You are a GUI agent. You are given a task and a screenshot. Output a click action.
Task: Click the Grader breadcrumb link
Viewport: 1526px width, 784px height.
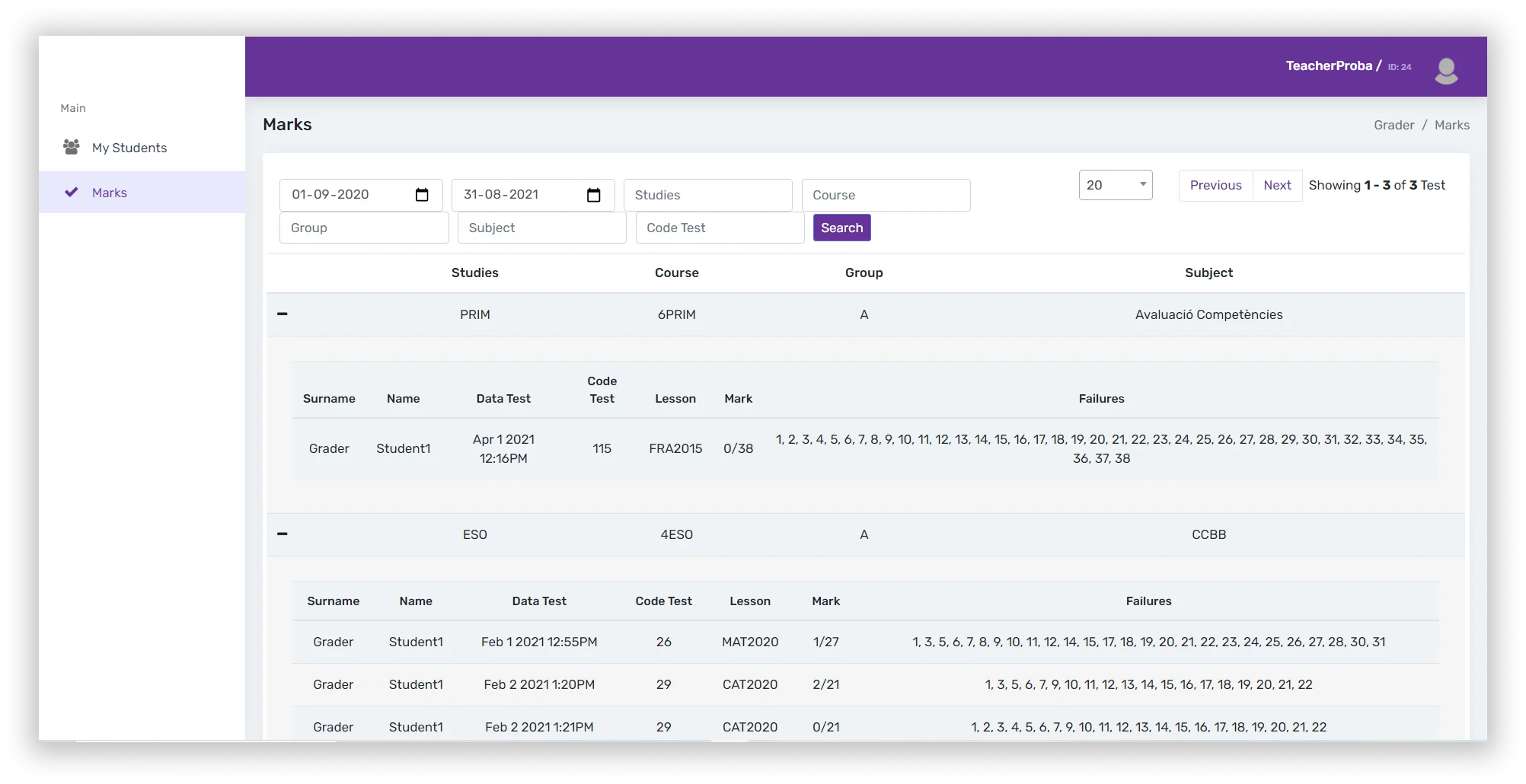(1394, 125)
